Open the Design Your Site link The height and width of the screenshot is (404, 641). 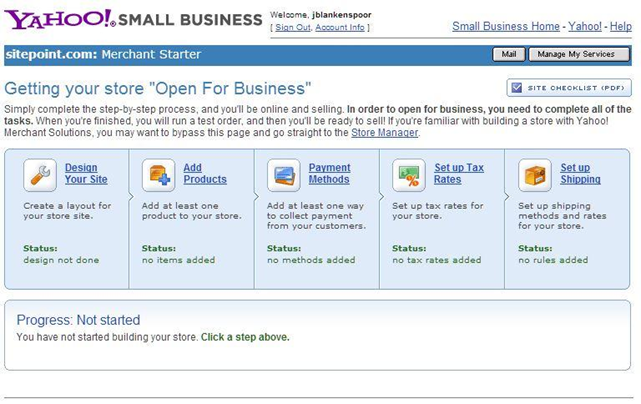pos(86,174)
